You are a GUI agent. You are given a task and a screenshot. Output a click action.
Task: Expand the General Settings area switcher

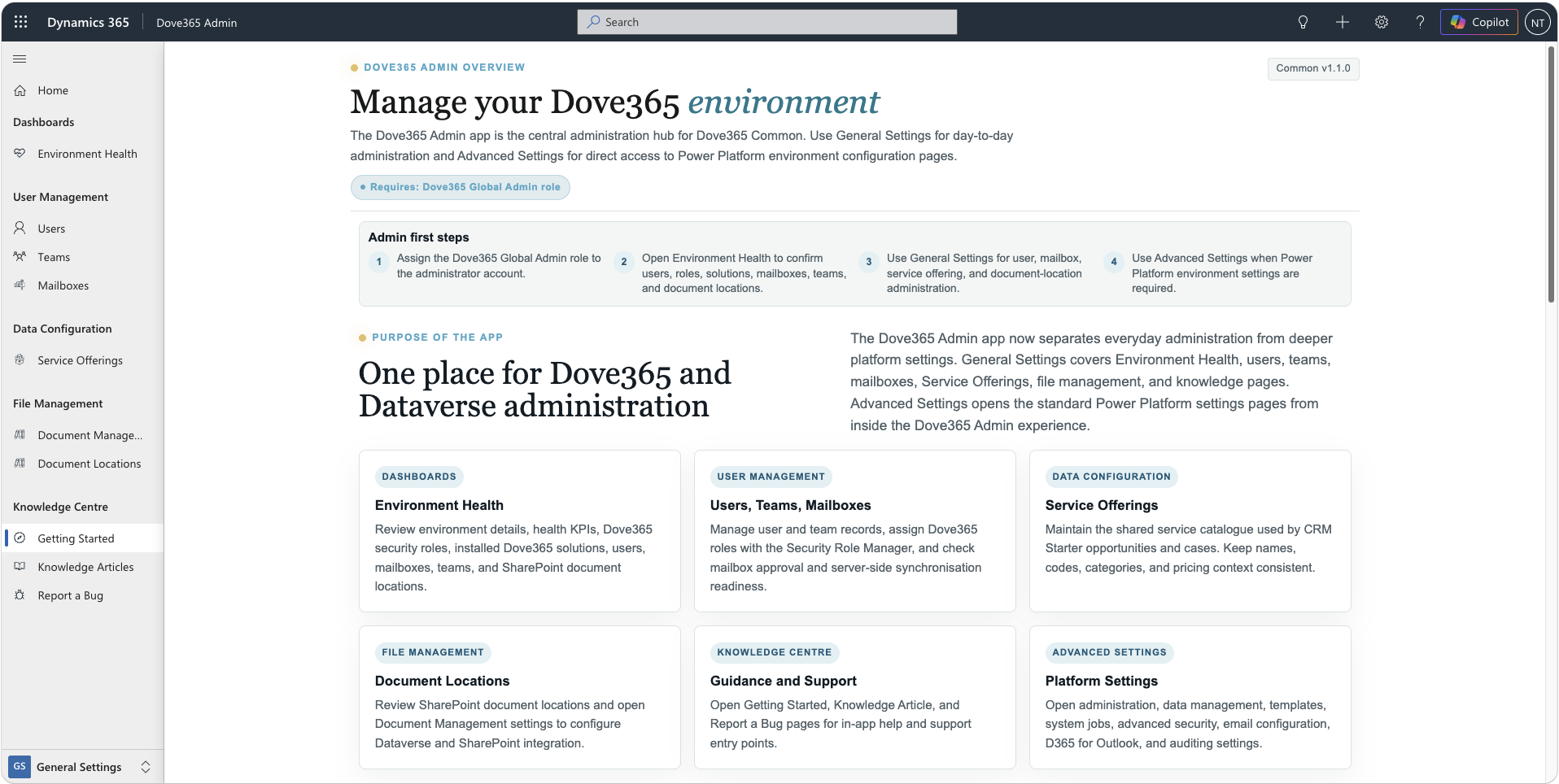click(146, 767)
